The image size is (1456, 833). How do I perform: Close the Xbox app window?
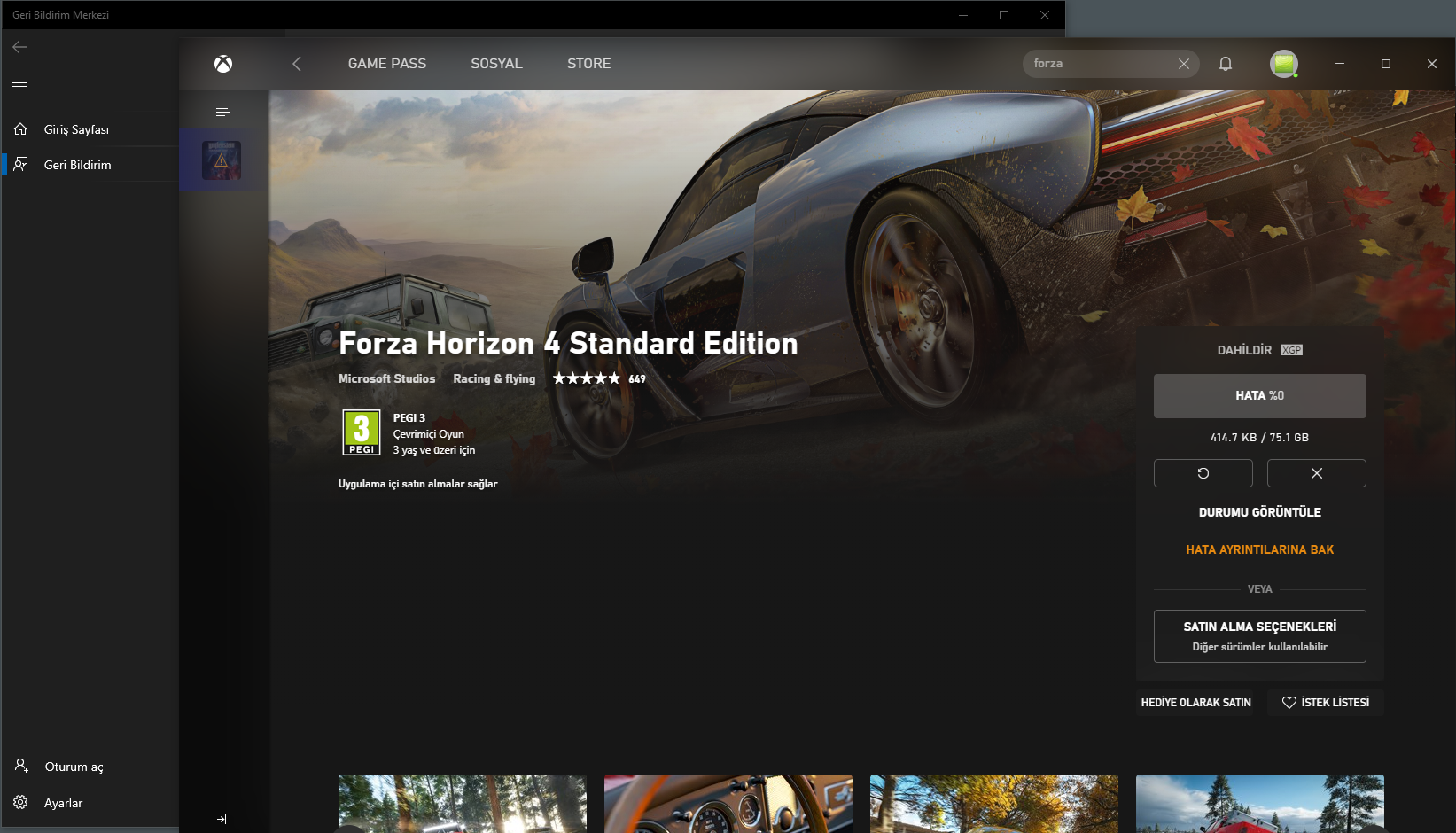tap(1432, 64)
